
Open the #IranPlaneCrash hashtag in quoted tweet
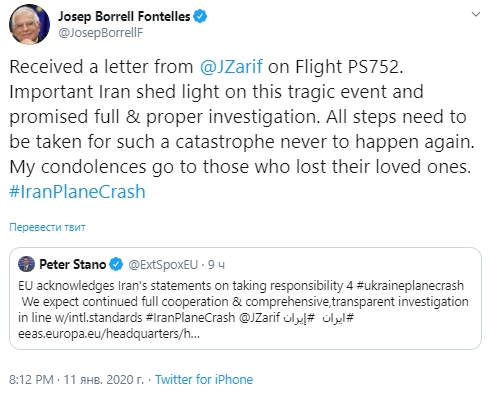tap(190, 318)
